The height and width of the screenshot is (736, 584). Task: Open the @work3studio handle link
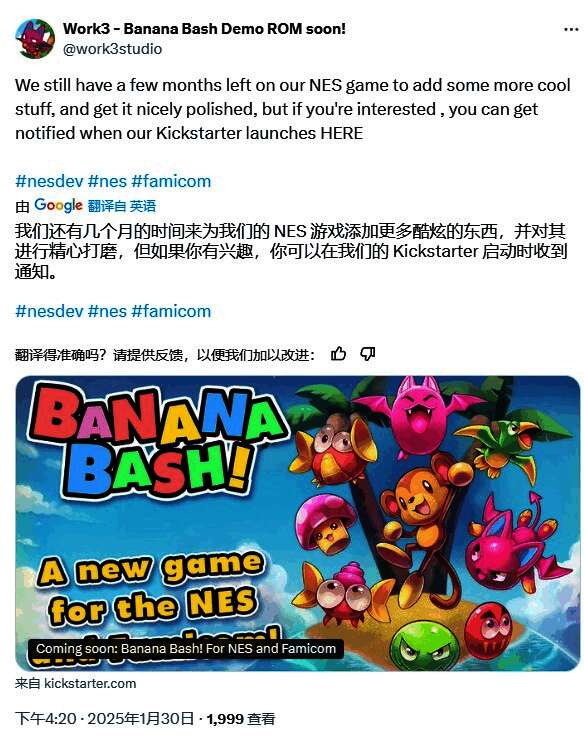[x=113, y=49]
